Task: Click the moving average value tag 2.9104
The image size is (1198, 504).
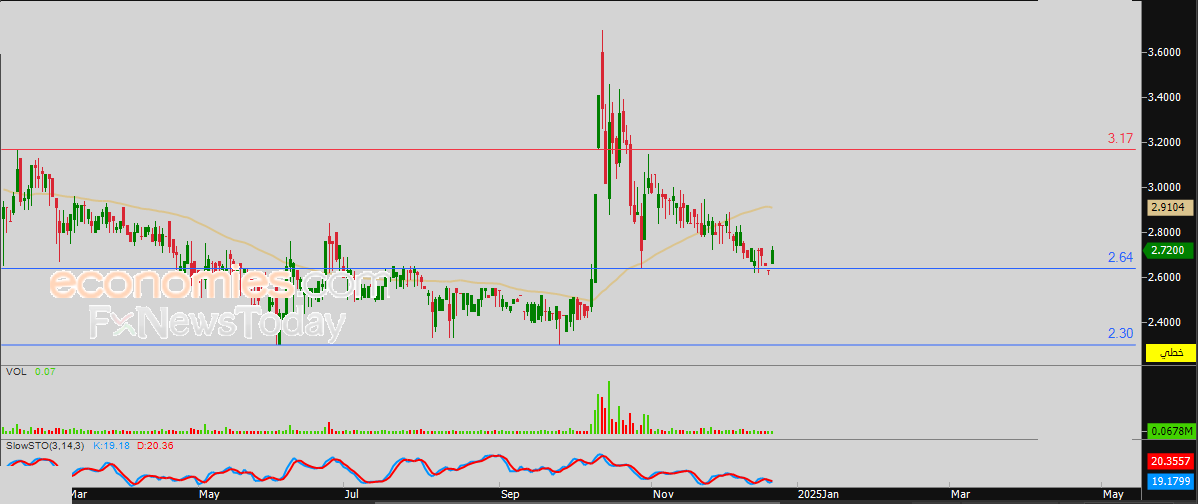Action: (1170, 207)
